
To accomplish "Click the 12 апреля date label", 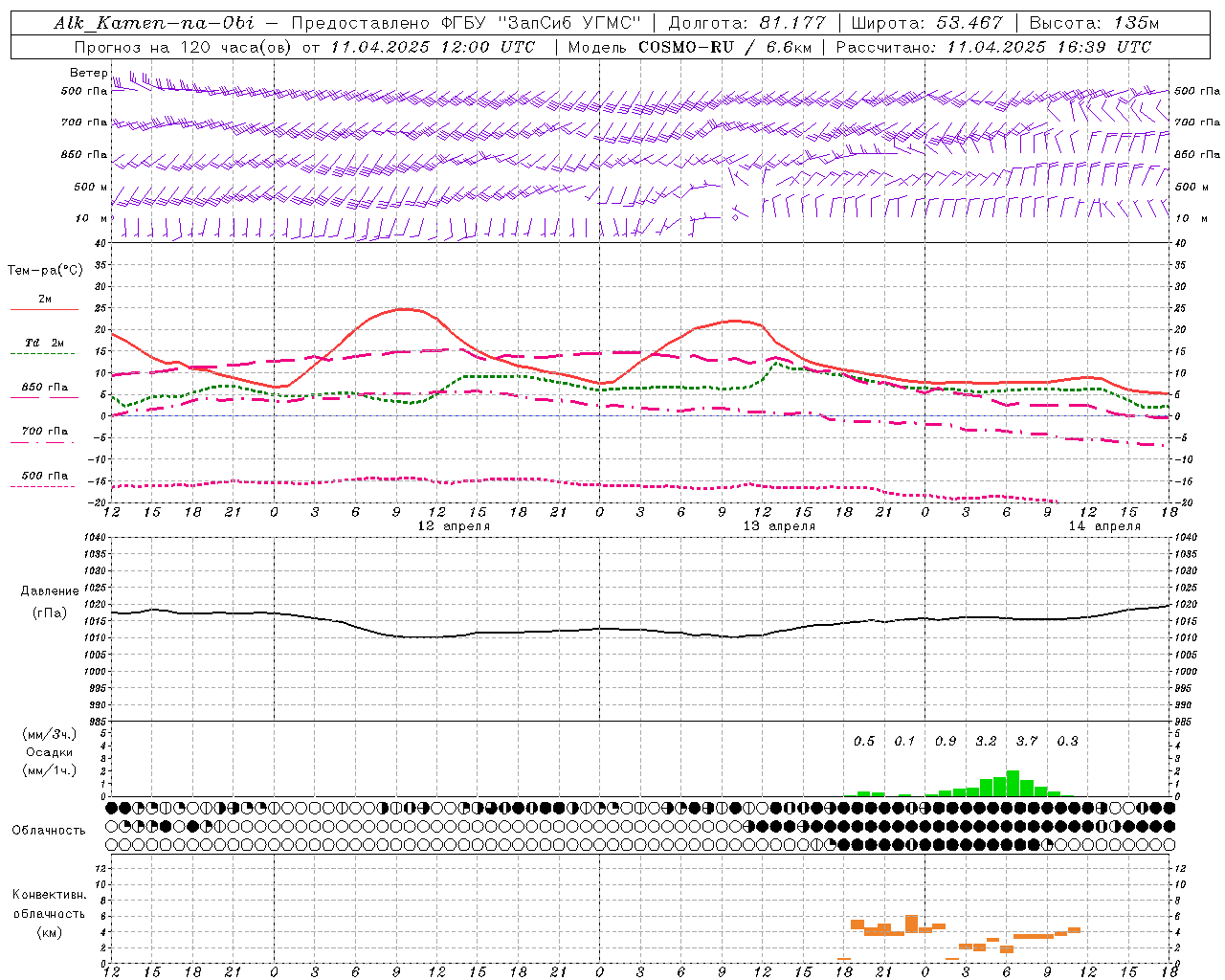I will coord(454,526).
